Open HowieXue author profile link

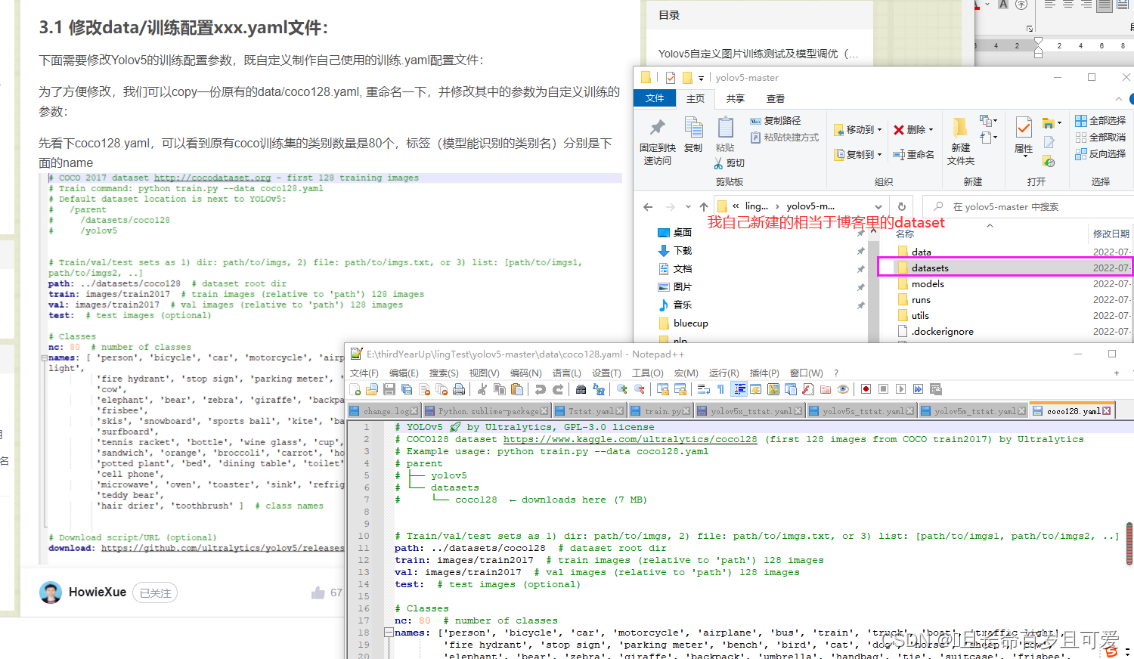[97, 592]
